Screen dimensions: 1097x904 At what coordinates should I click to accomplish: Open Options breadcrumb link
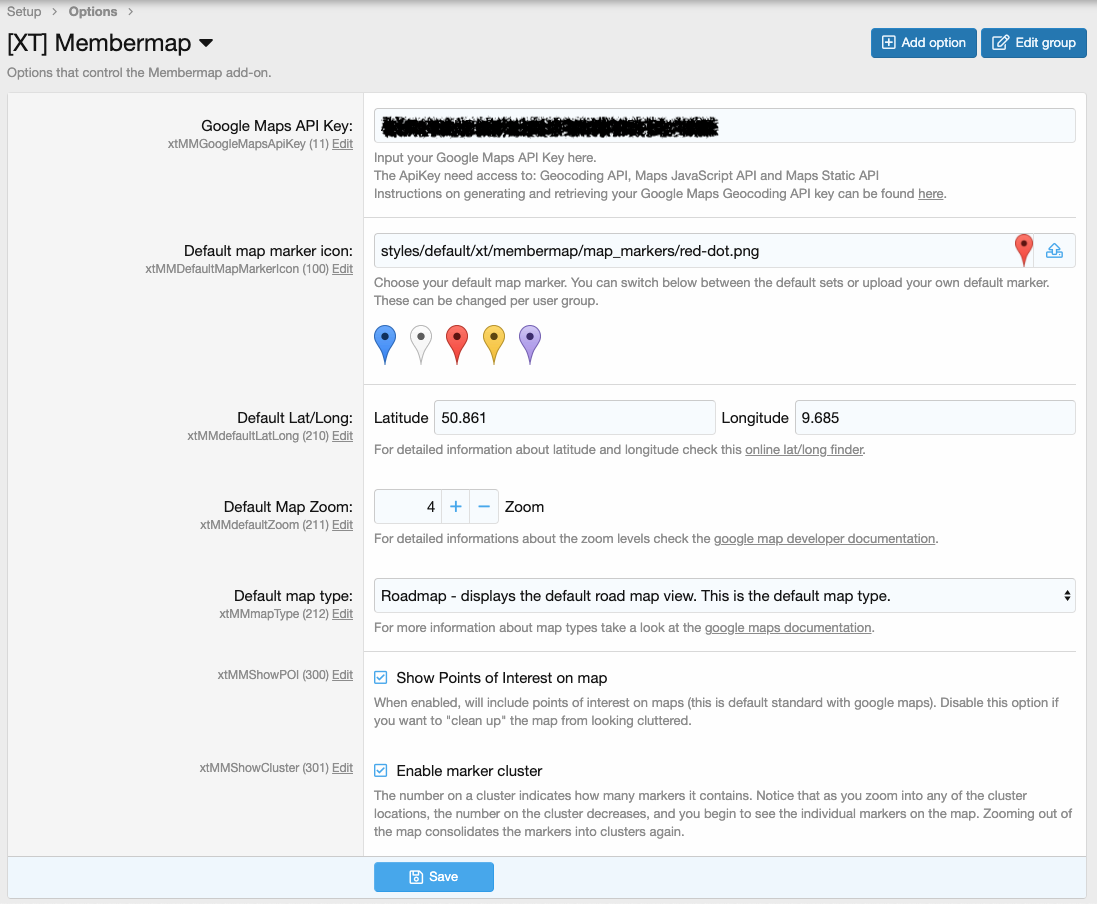pos(93,12)
